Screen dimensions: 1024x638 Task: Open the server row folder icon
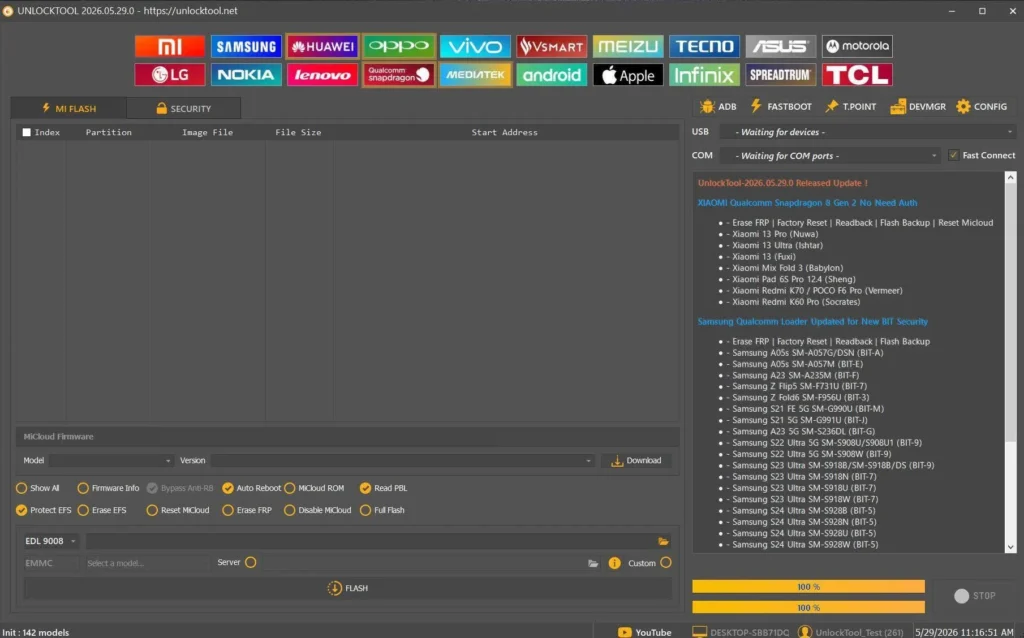(x=593, y=563)
